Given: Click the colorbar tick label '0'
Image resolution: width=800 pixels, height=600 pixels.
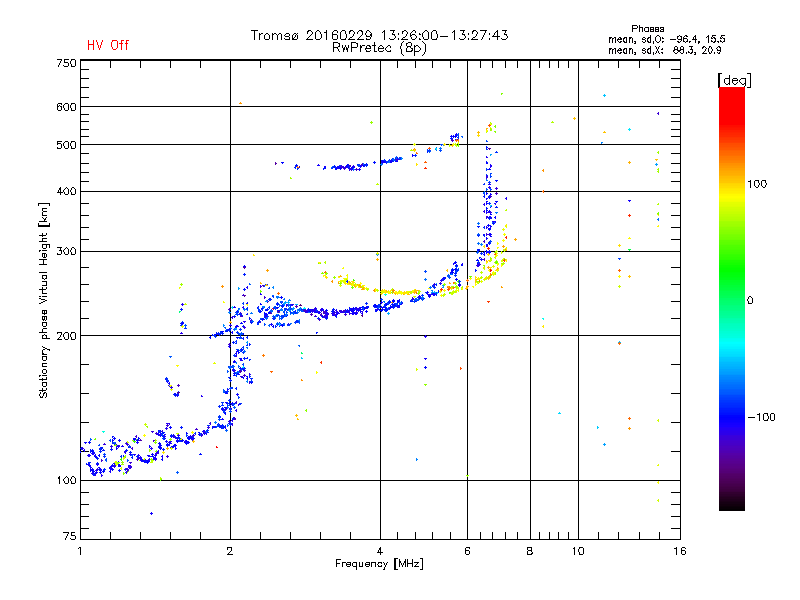Looking at the screenshot, I should click(x=750, y=301).
